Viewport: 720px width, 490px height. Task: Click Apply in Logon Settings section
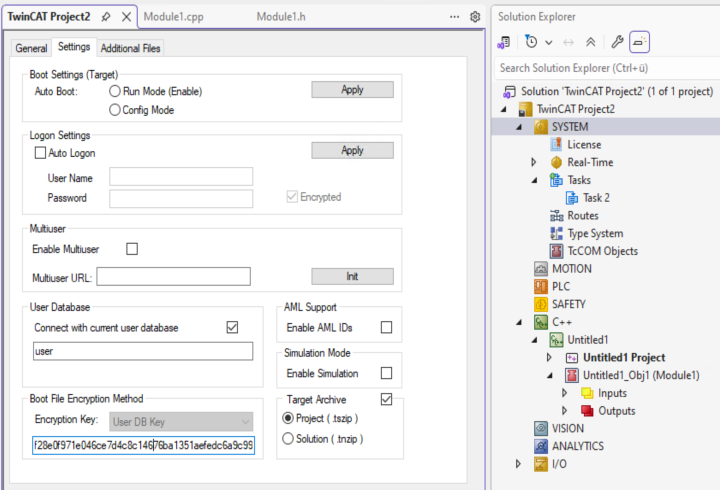[x=352, y=150]
